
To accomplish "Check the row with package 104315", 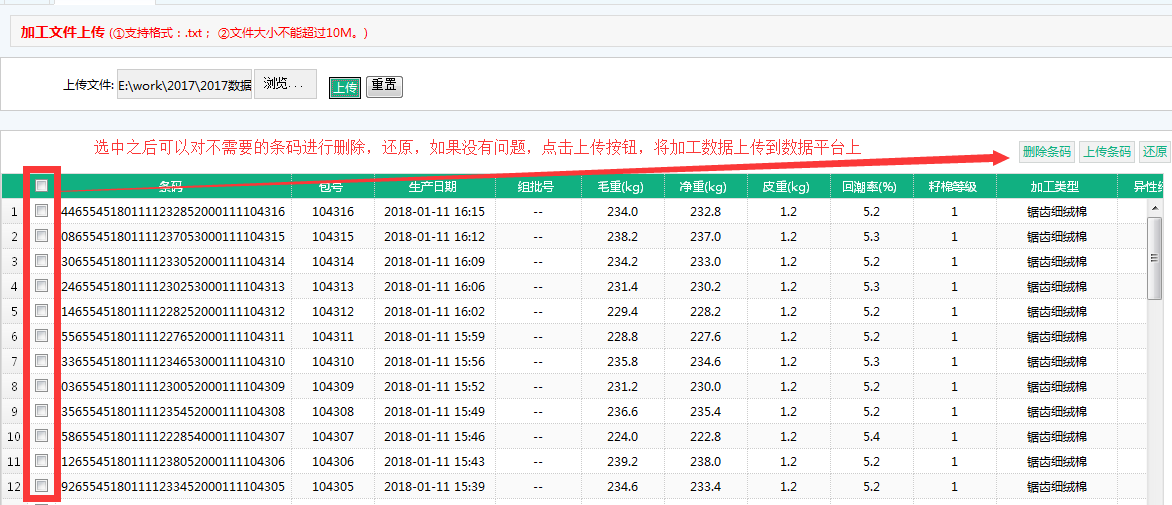I will 42,235.
